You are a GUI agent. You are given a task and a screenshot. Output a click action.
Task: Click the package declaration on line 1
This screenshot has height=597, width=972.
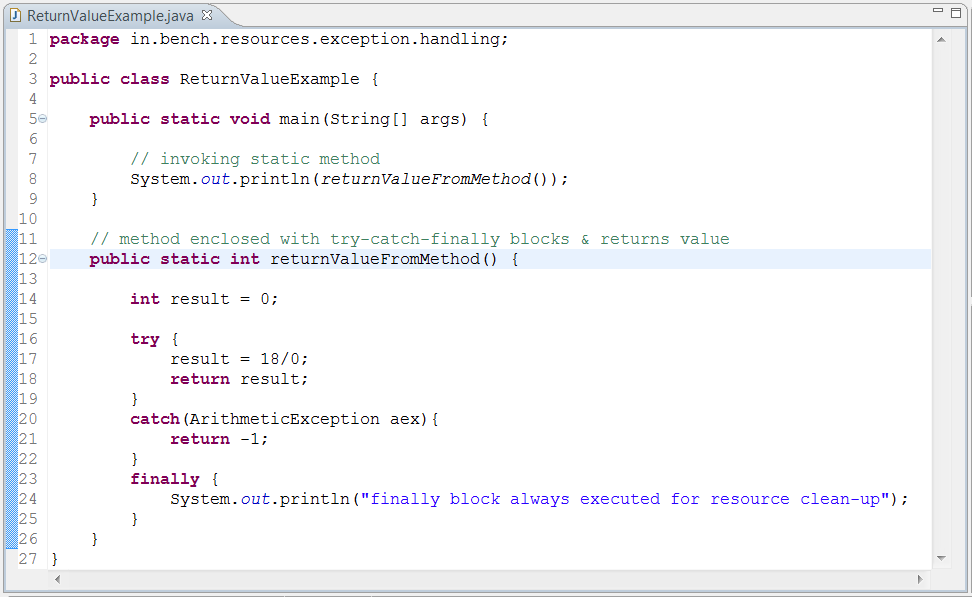point(279,39)
